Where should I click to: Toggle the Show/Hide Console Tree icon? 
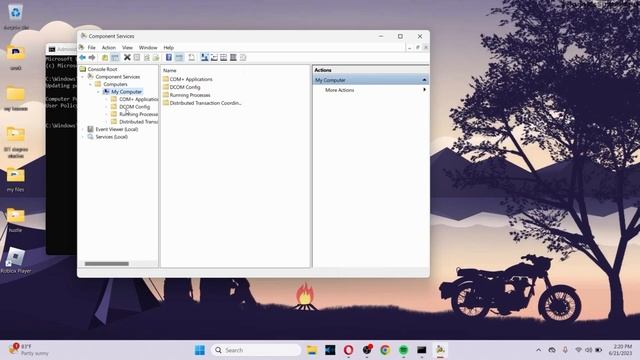click(x=115, y=58)
